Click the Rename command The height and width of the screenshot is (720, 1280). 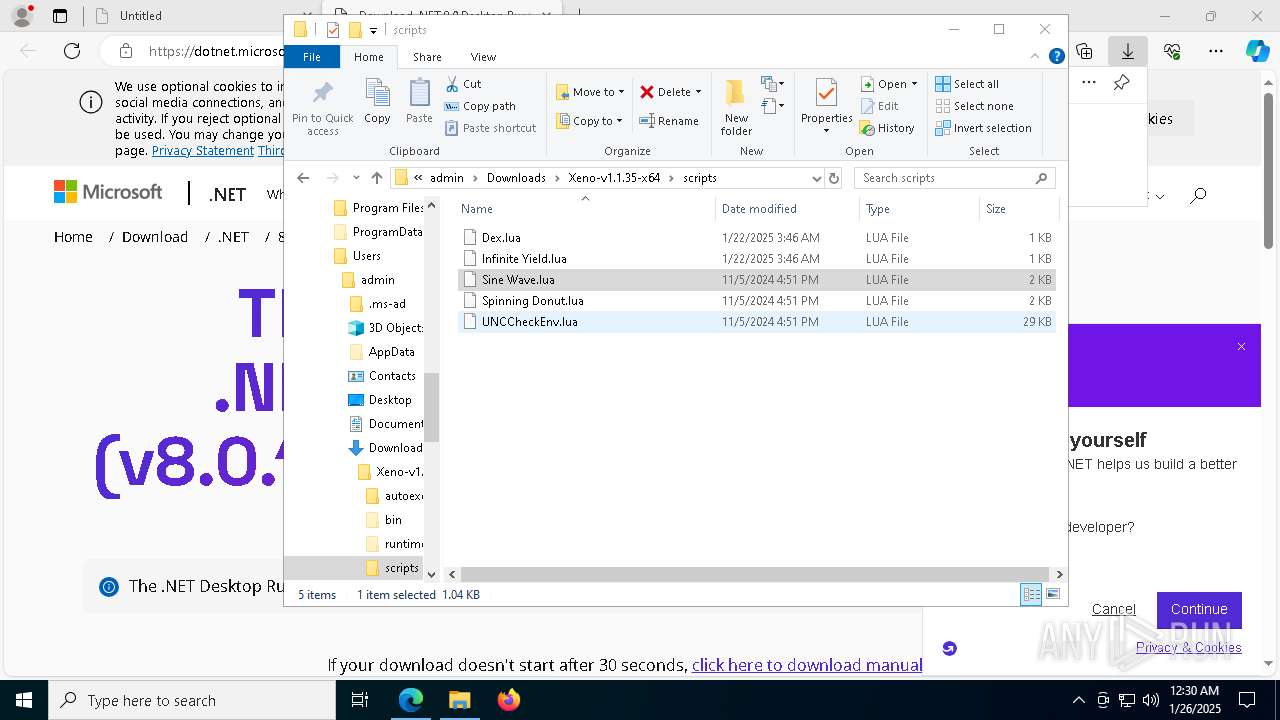tap(669, 121)
